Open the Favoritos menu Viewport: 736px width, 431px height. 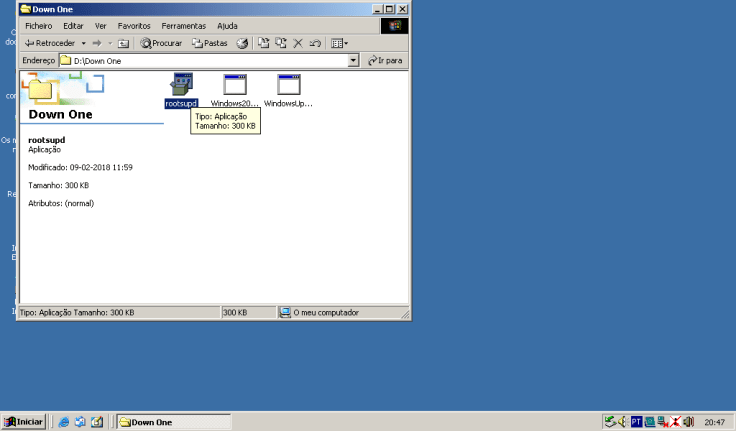click(x=134, y=25)
